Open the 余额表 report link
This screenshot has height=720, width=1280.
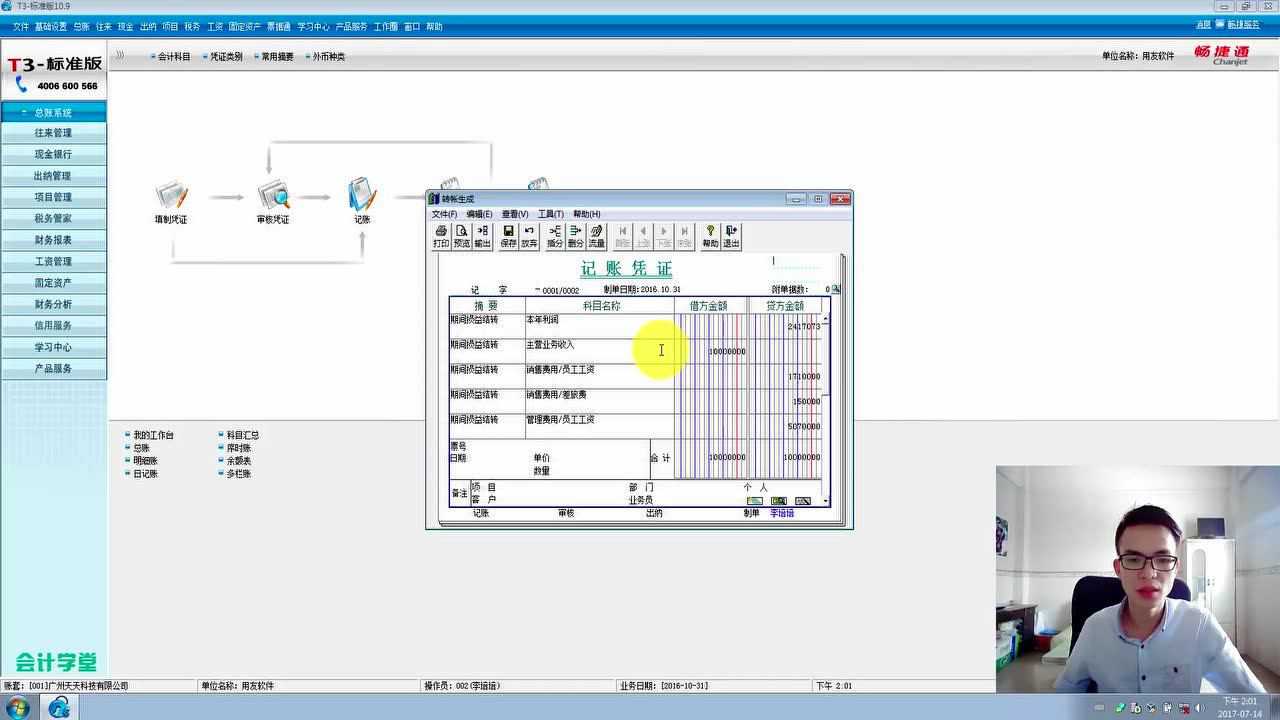pos(238,461)
